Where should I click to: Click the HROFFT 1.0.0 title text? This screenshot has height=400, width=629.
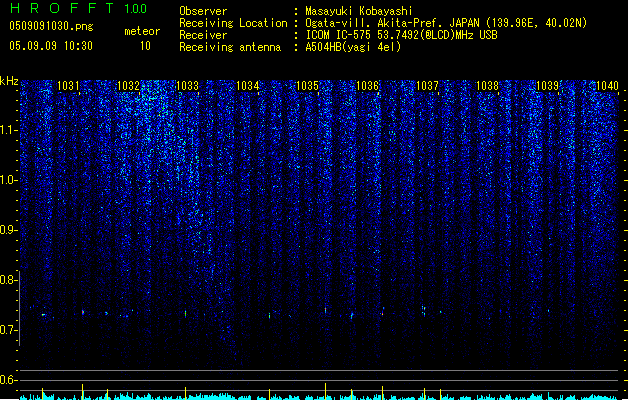[x=78, y=8]
